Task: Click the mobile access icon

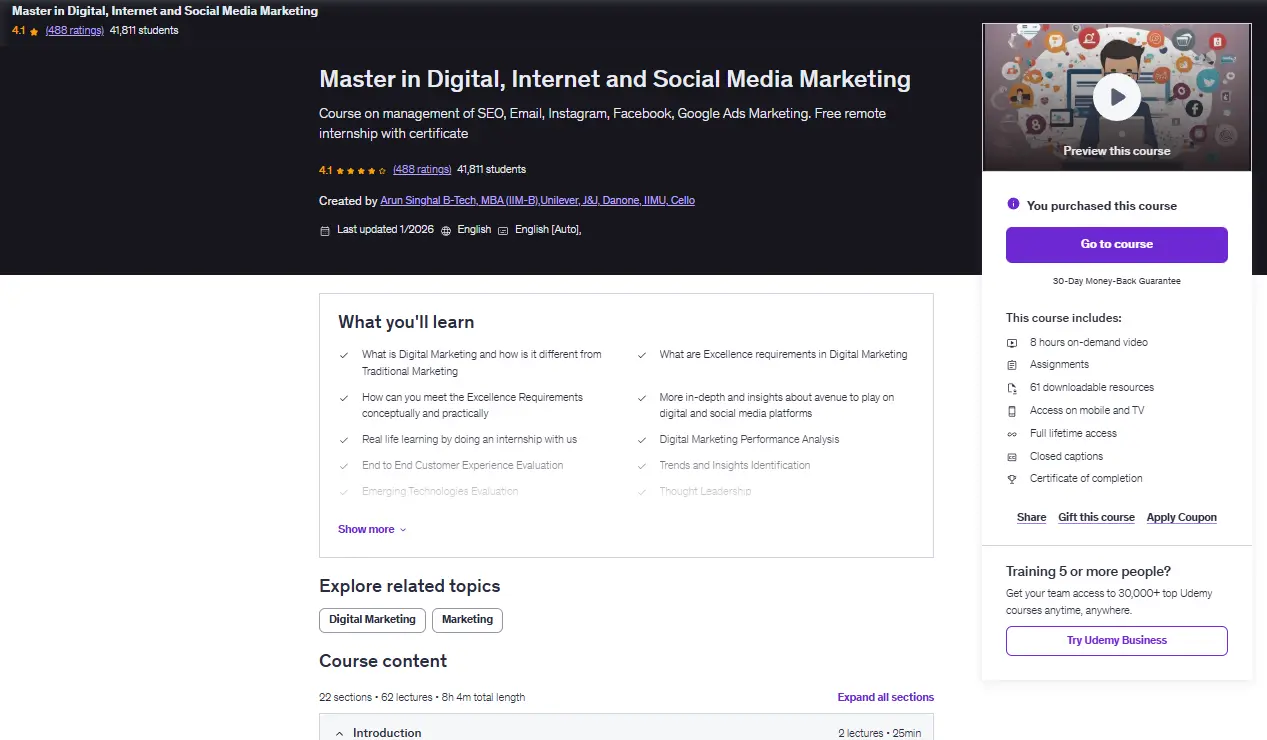Action: pyautogui.click(x=1012, y=411)
